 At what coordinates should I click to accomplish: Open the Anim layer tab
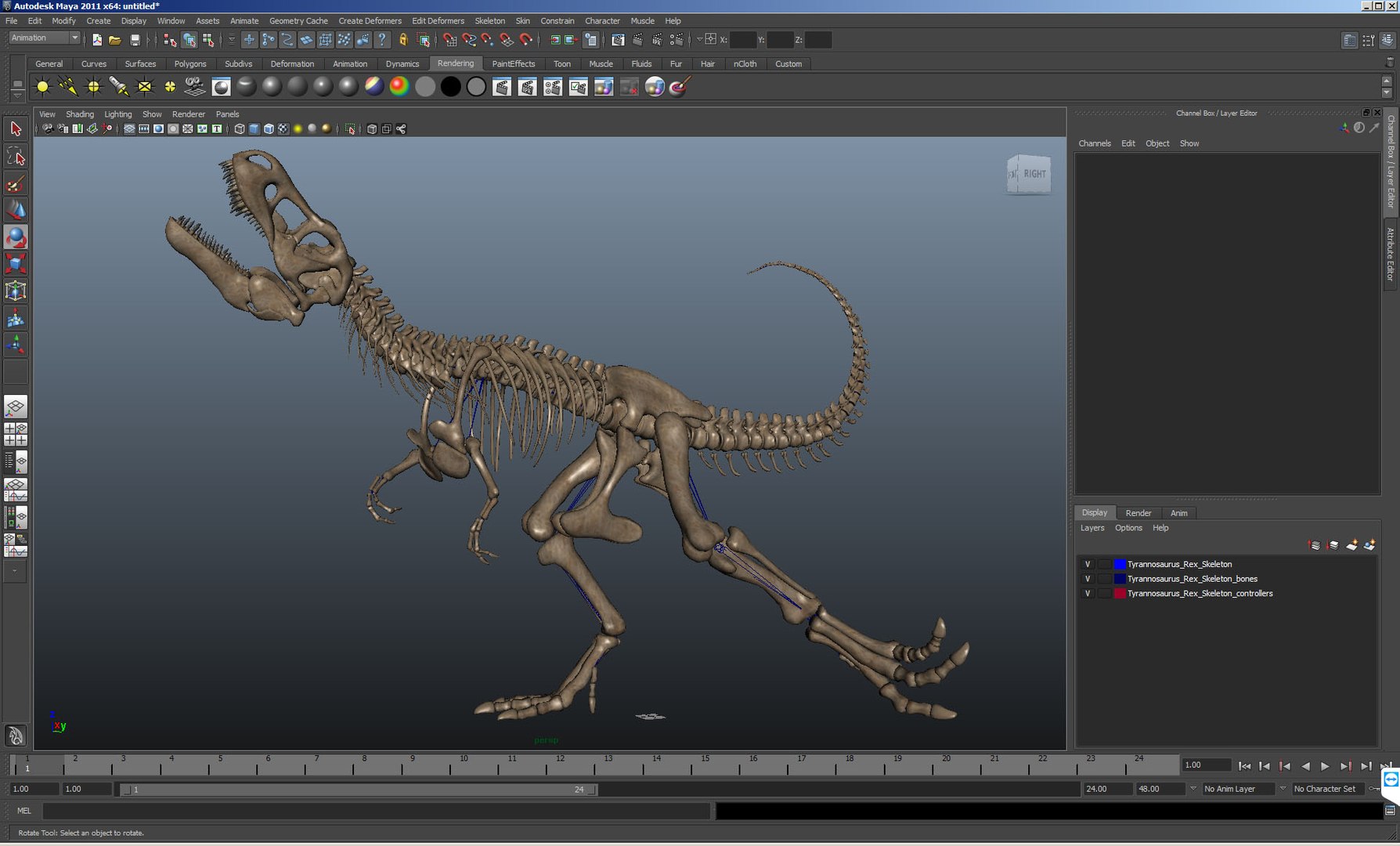pyautogui.click(x=1179, y=513)
